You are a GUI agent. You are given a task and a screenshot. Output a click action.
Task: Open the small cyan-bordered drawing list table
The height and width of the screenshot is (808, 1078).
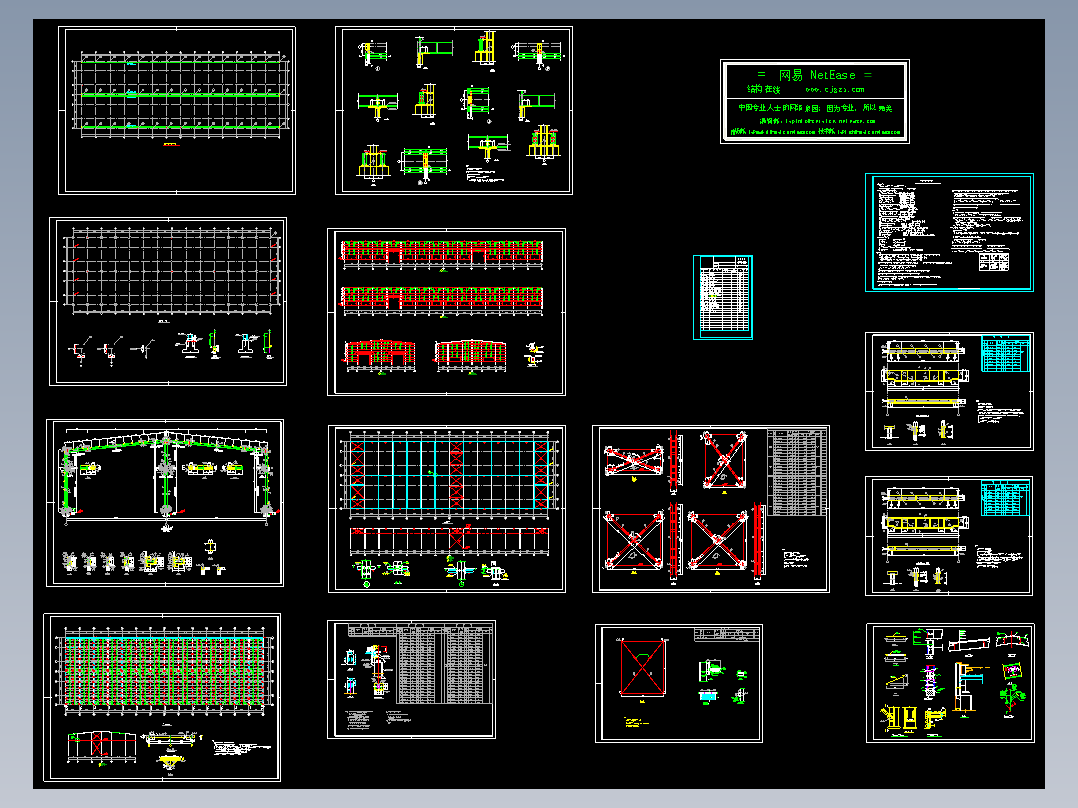[723, 297]
